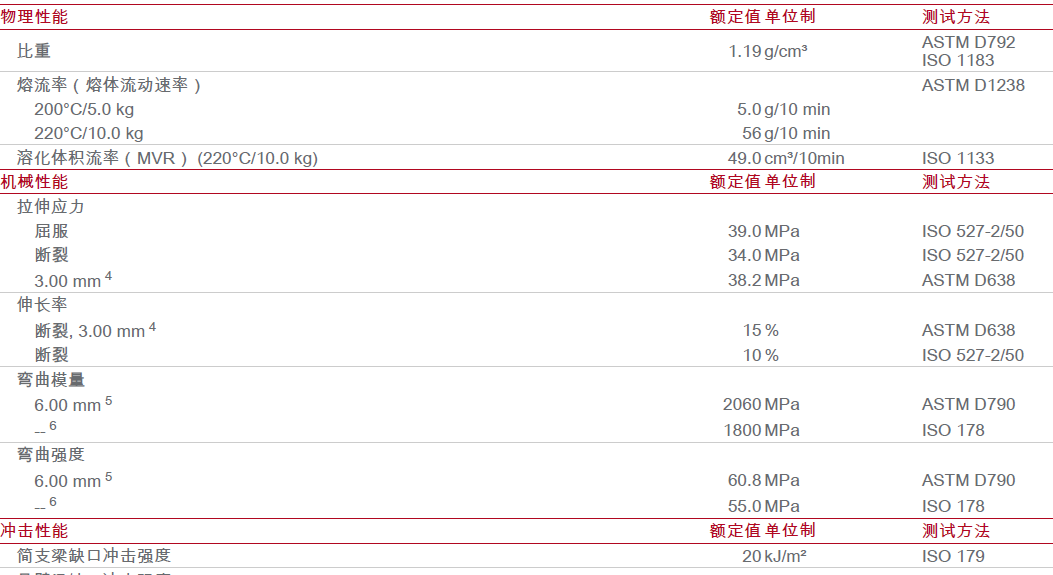The image size is (1053, 575).
Task: Select the 1.19 g/cm³ density value
Action: [x=768, y=51]
